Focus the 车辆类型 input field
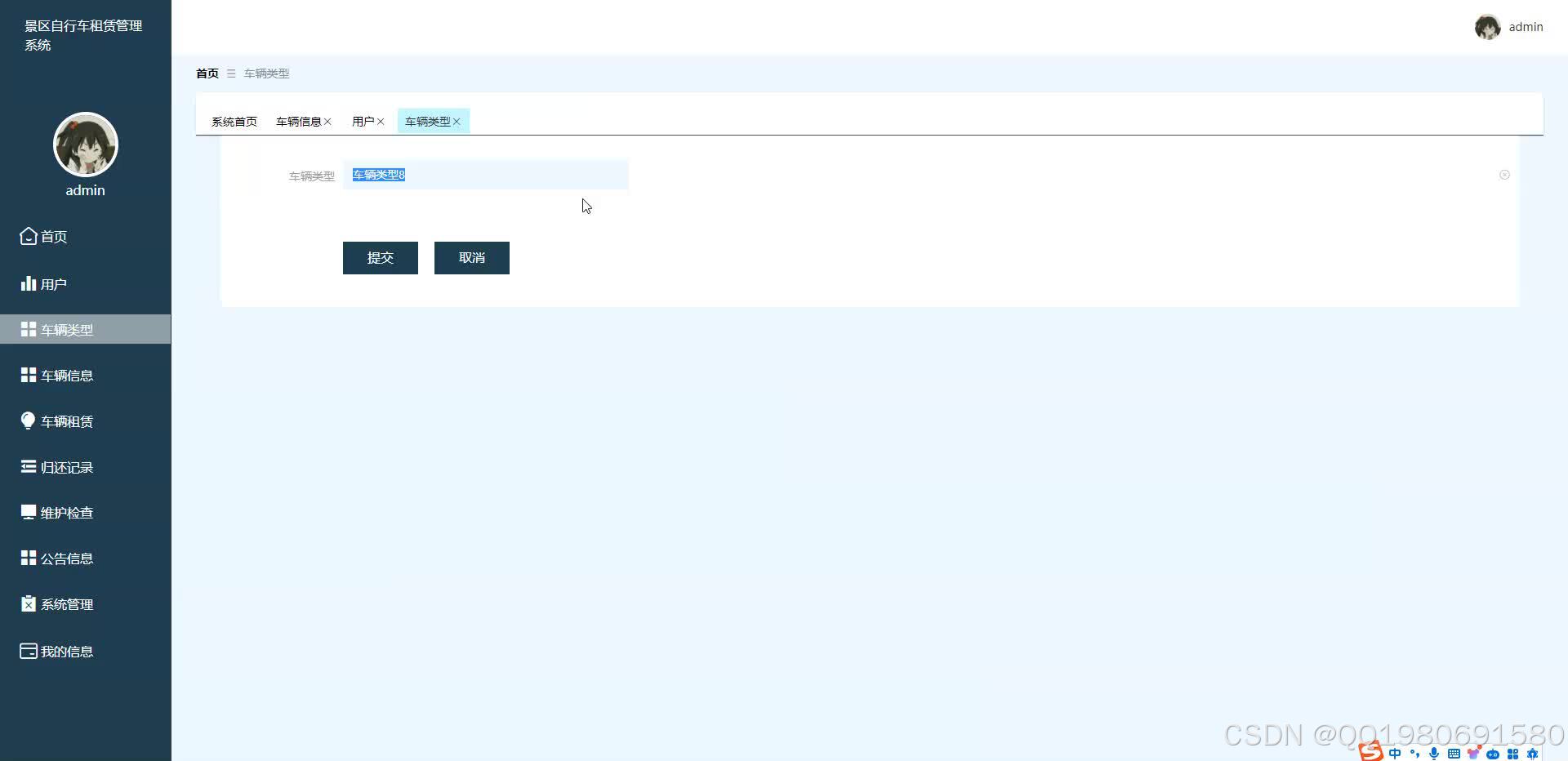 pos(486,175)
